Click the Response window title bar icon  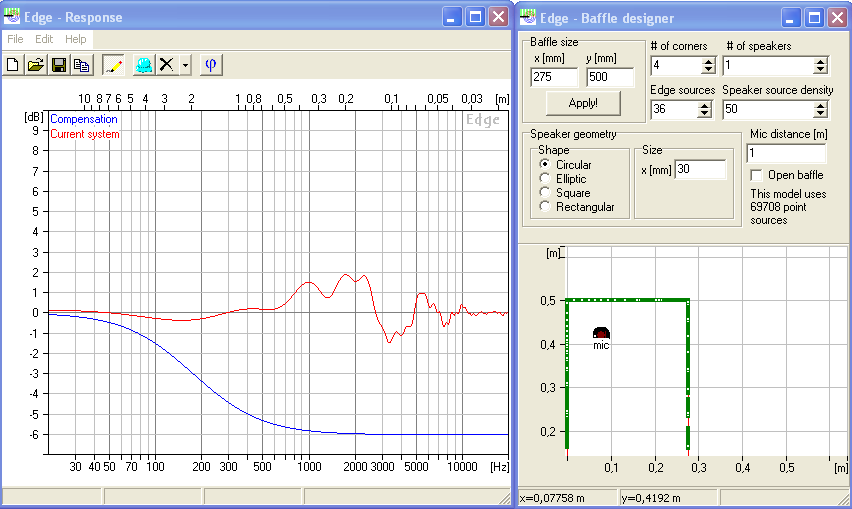tap(11, 17)
